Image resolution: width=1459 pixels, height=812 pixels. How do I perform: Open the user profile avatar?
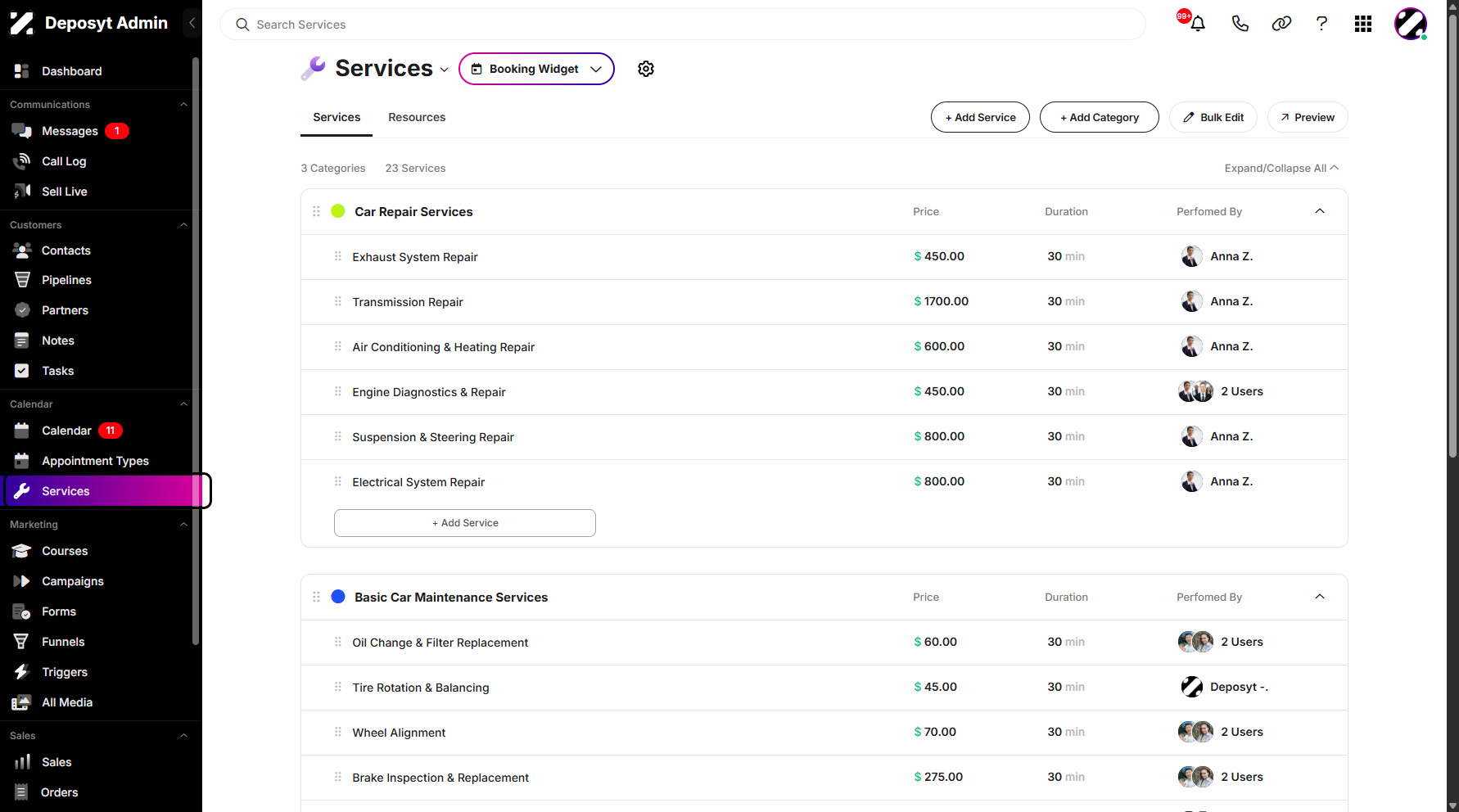(x=1411, y=24)
